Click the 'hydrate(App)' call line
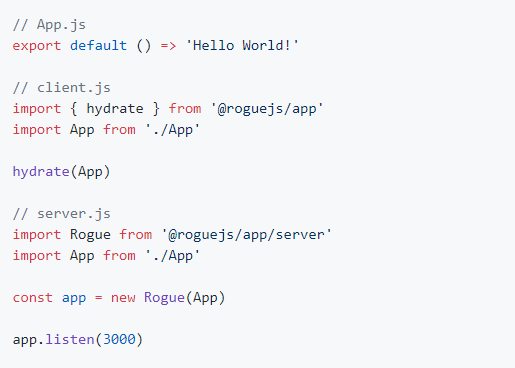515x368 pixels. click(62, 172)
